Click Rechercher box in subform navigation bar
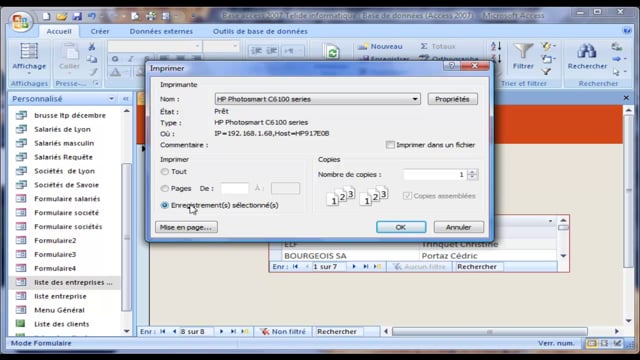 point(479,267)
